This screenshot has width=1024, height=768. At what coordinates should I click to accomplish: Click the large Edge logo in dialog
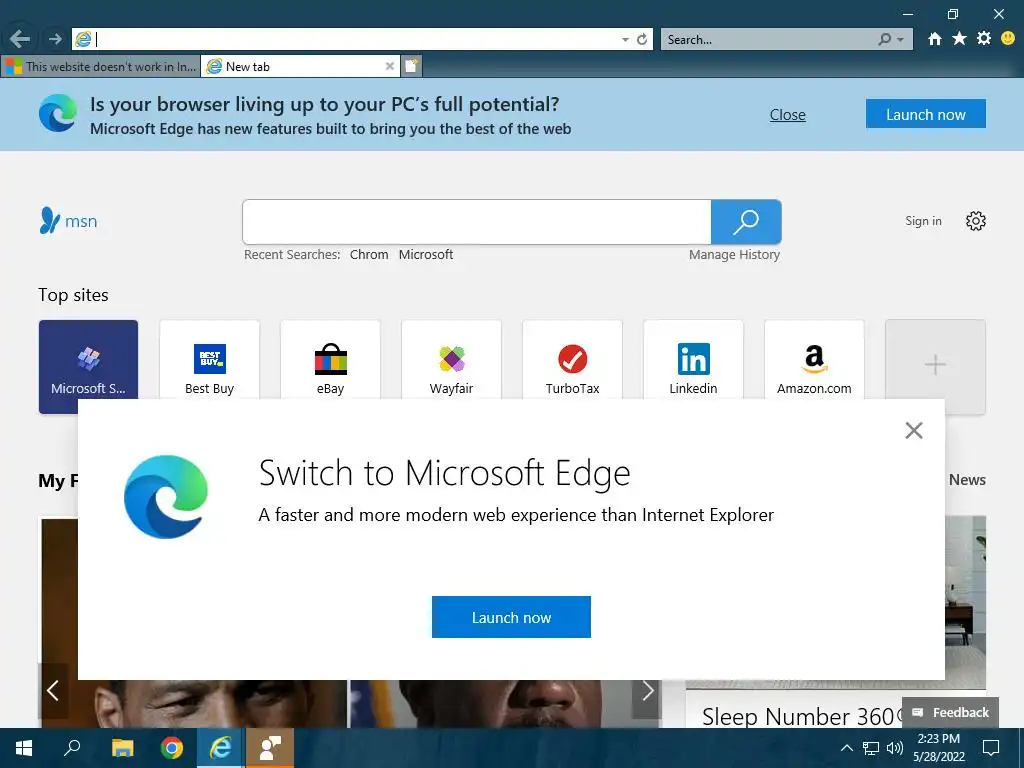(x=166, y=497)
